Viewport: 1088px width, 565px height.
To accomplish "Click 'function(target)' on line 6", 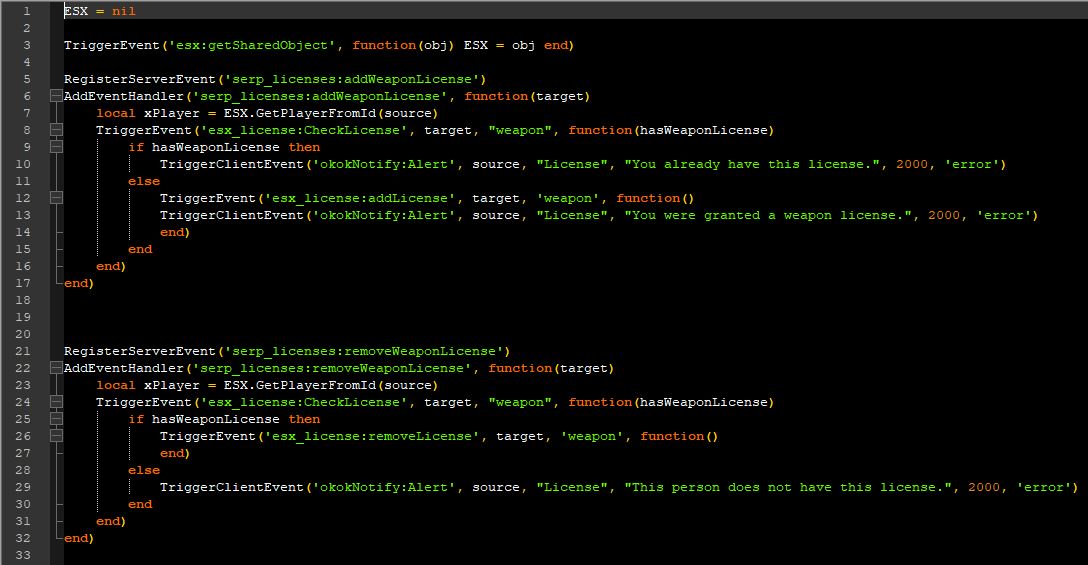I will tap(527, 96).
